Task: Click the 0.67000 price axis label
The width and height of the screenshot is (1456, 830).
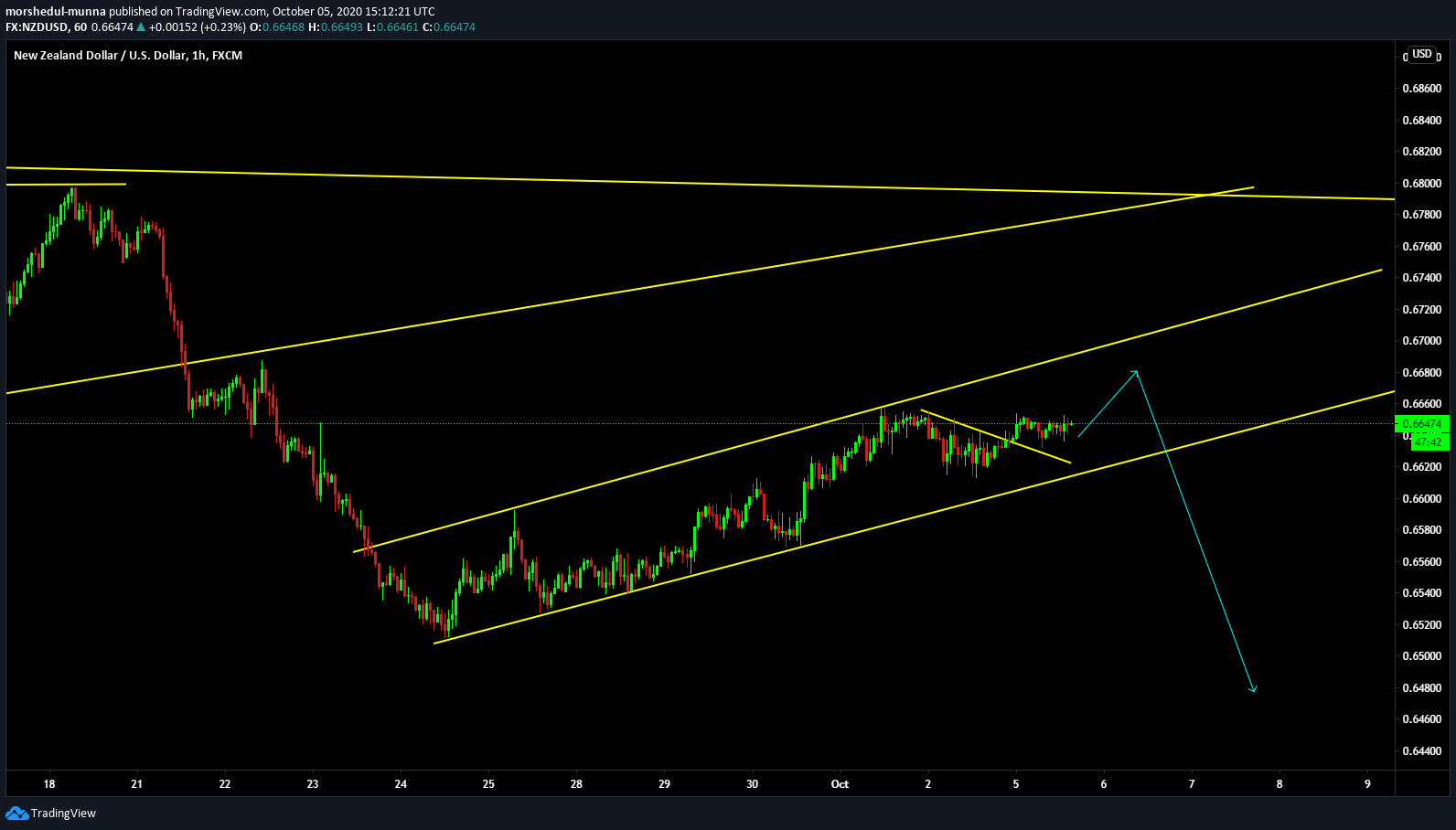Action: pyautogui.click(x=1421, y=341)
